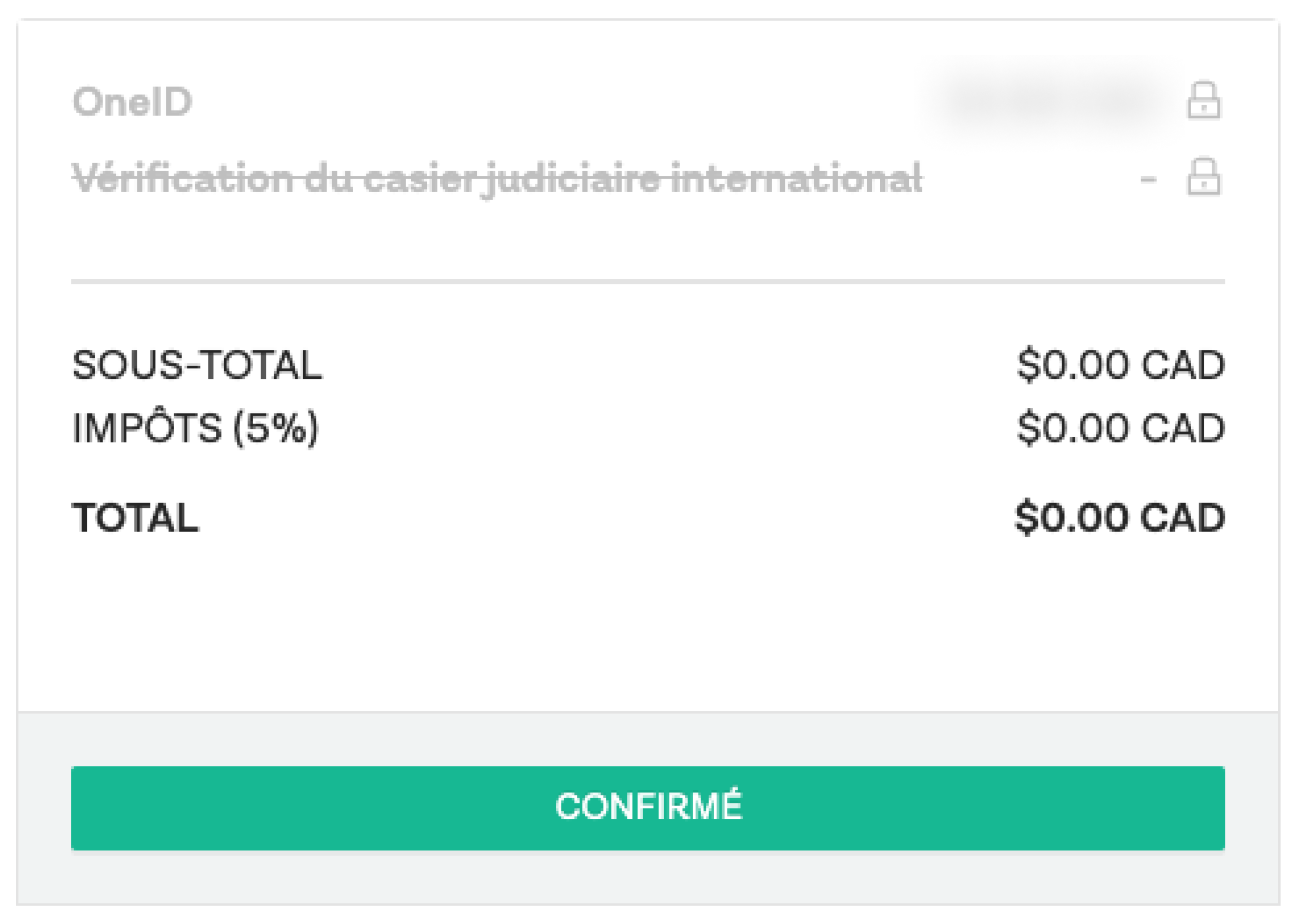Click the gray footer area above CONFIRMÉ
Screen dimensions: 1299x924
click(x=647, y=739)
